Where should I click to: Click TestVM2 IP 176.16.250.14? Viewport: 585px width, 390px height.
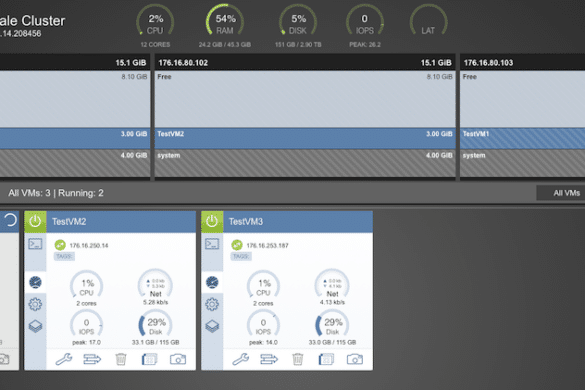89,246
